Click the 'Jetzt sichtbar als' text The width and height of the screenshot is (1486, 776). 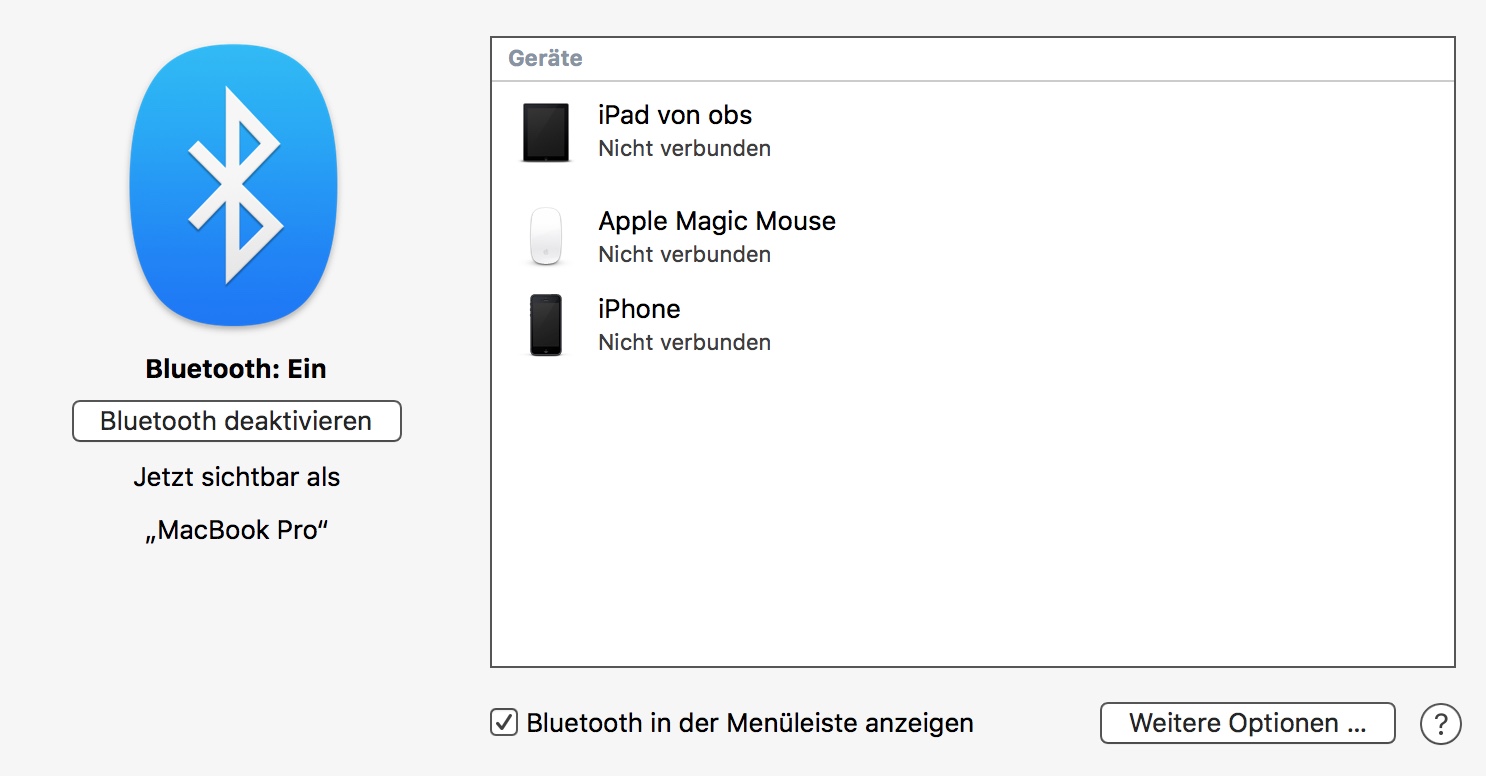[236, 477]
